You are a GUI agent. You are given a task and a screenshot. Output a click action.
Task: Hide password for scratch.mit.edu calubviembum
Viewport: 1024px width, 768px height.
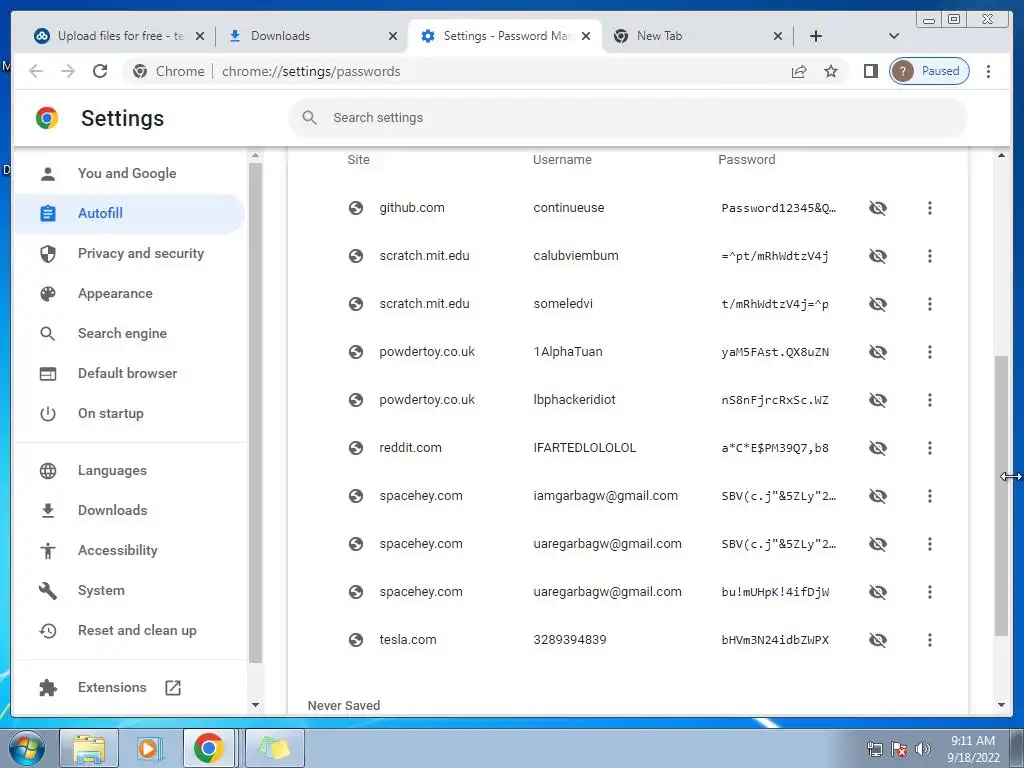[878, 256]
